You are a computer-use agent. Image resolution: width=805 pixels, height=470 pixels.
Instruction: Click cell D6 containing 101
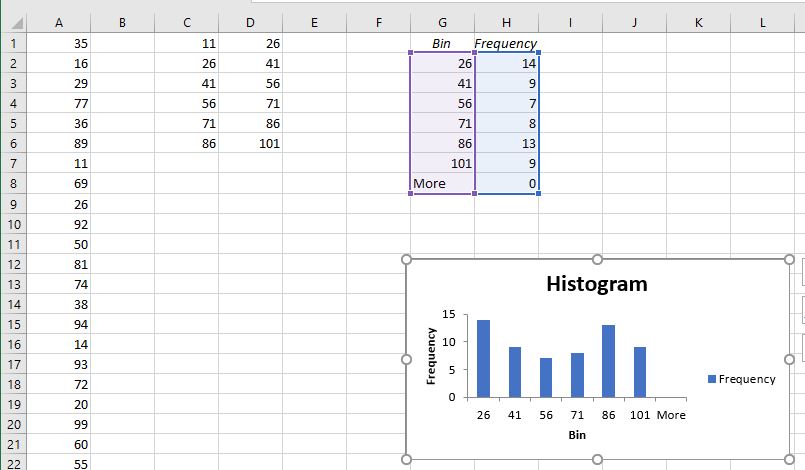pos(250,144)
